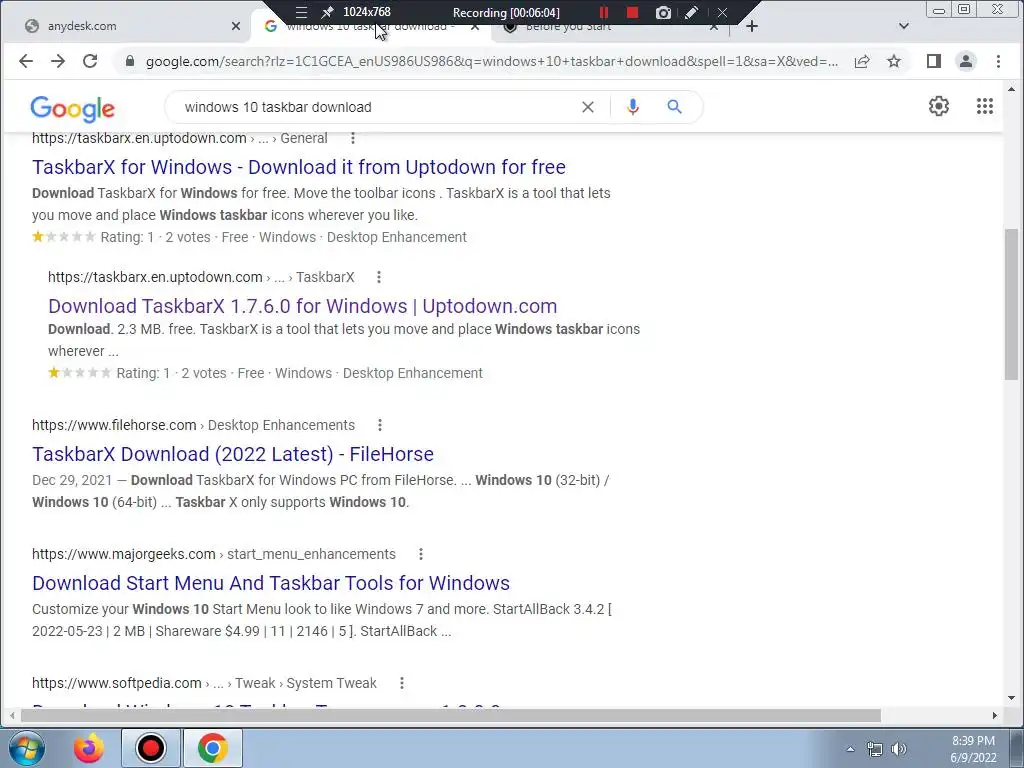Click the https://www.majorgeeks.com breadcrumb text
Image resolution: width=1024 pixels, height=768 pixels.
point(123,554)
